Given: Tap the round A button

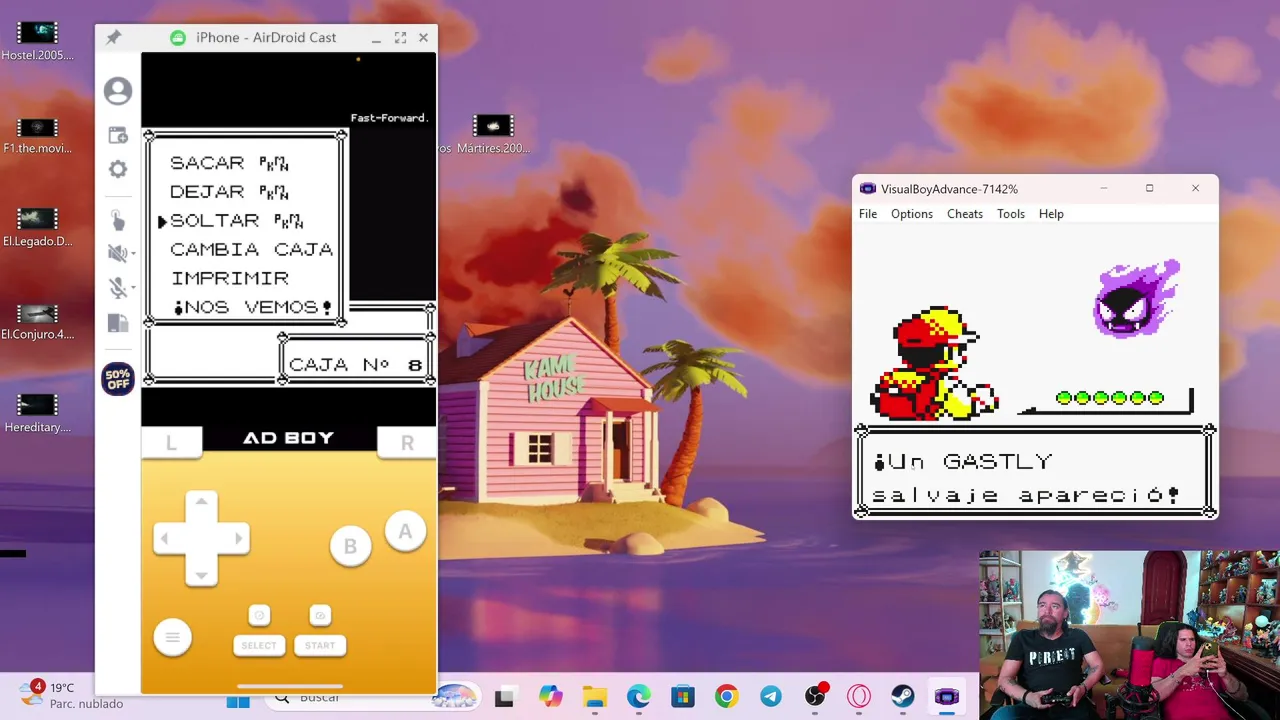Looking at the screenshot, I should click(x=405, y=531).
